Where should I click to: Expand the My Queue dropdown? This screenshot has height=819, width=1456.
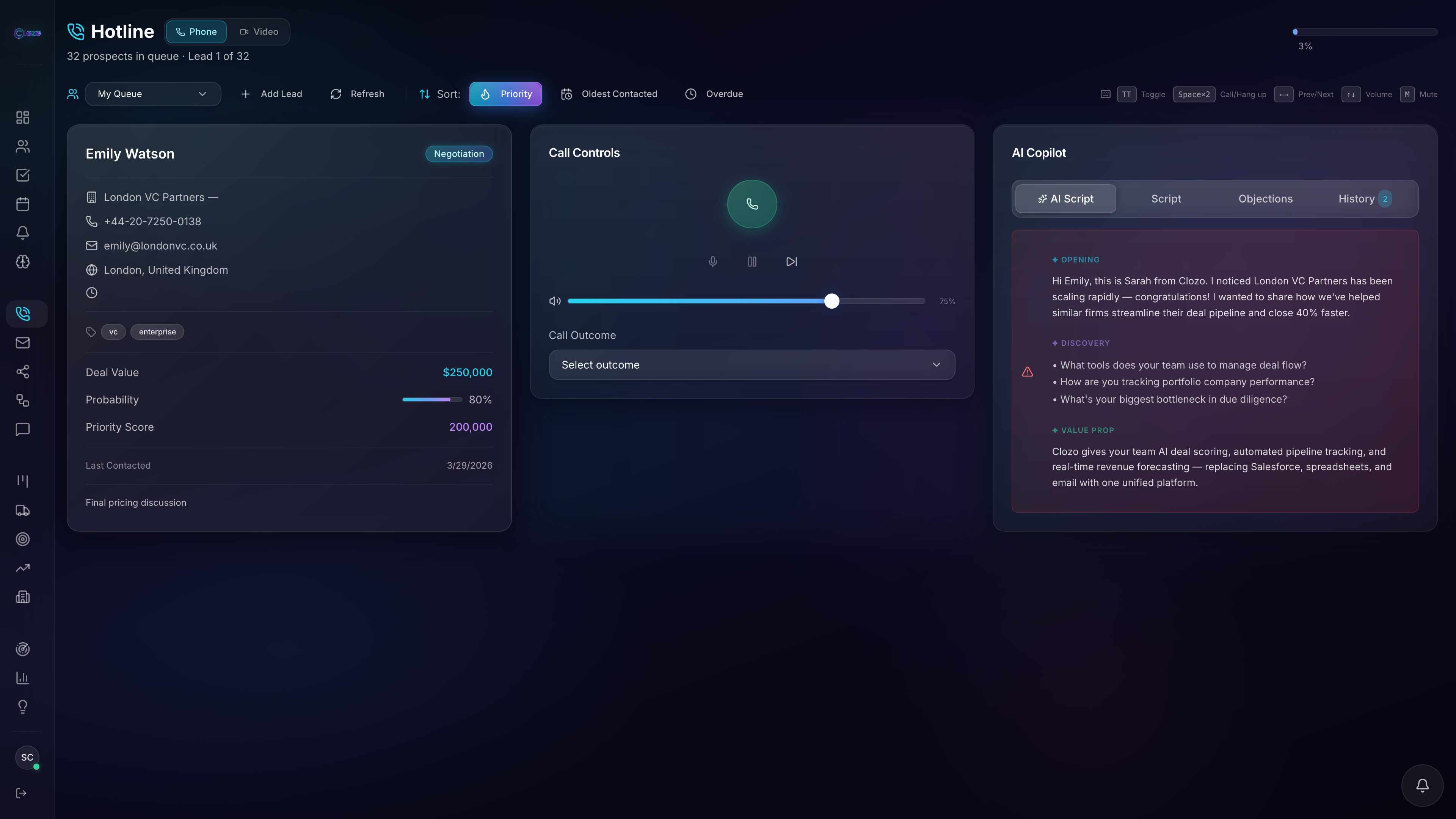click(152, 94)
